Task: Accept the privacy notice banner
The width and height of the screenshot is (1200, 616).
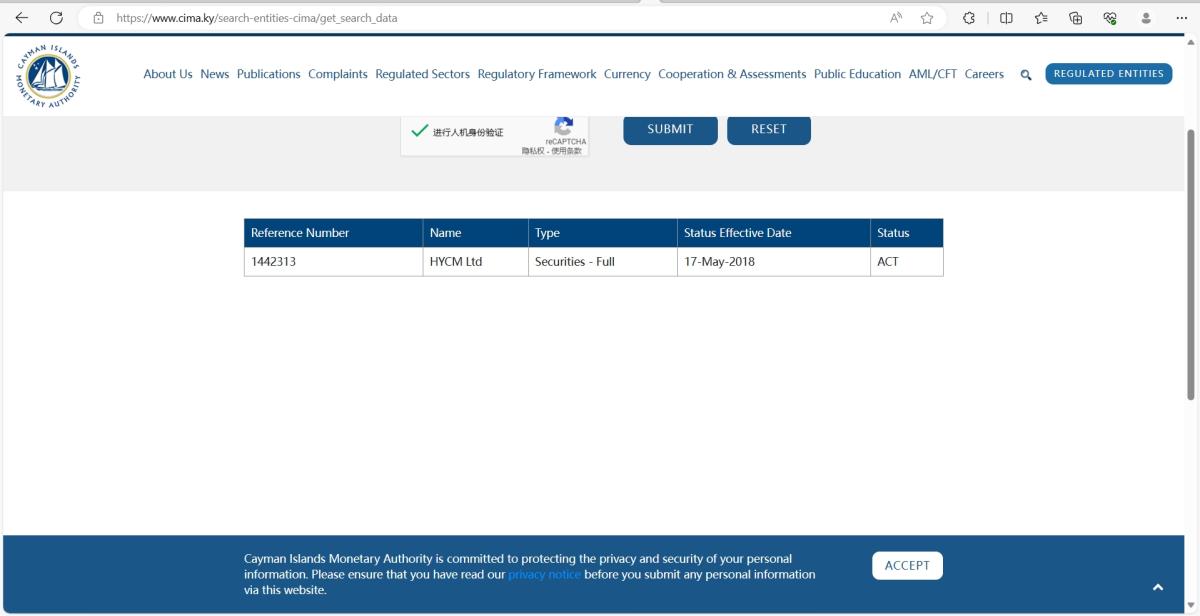Action: pyautogui.click(x=907, y=565)
